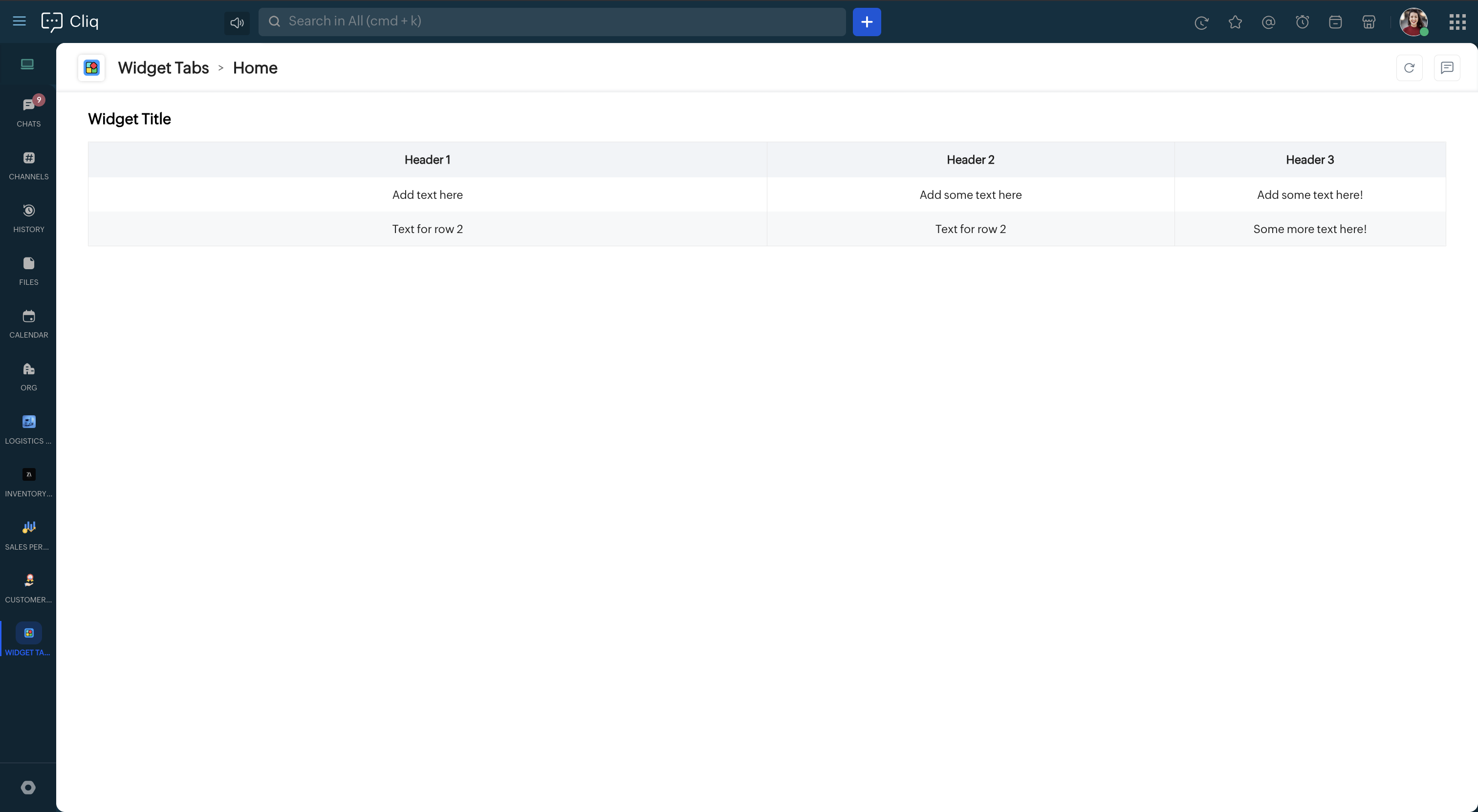Screen dimensions: 1478x812
Task: Click 'Text for row 2' under Header 1
Action: [x=428, y=229]
